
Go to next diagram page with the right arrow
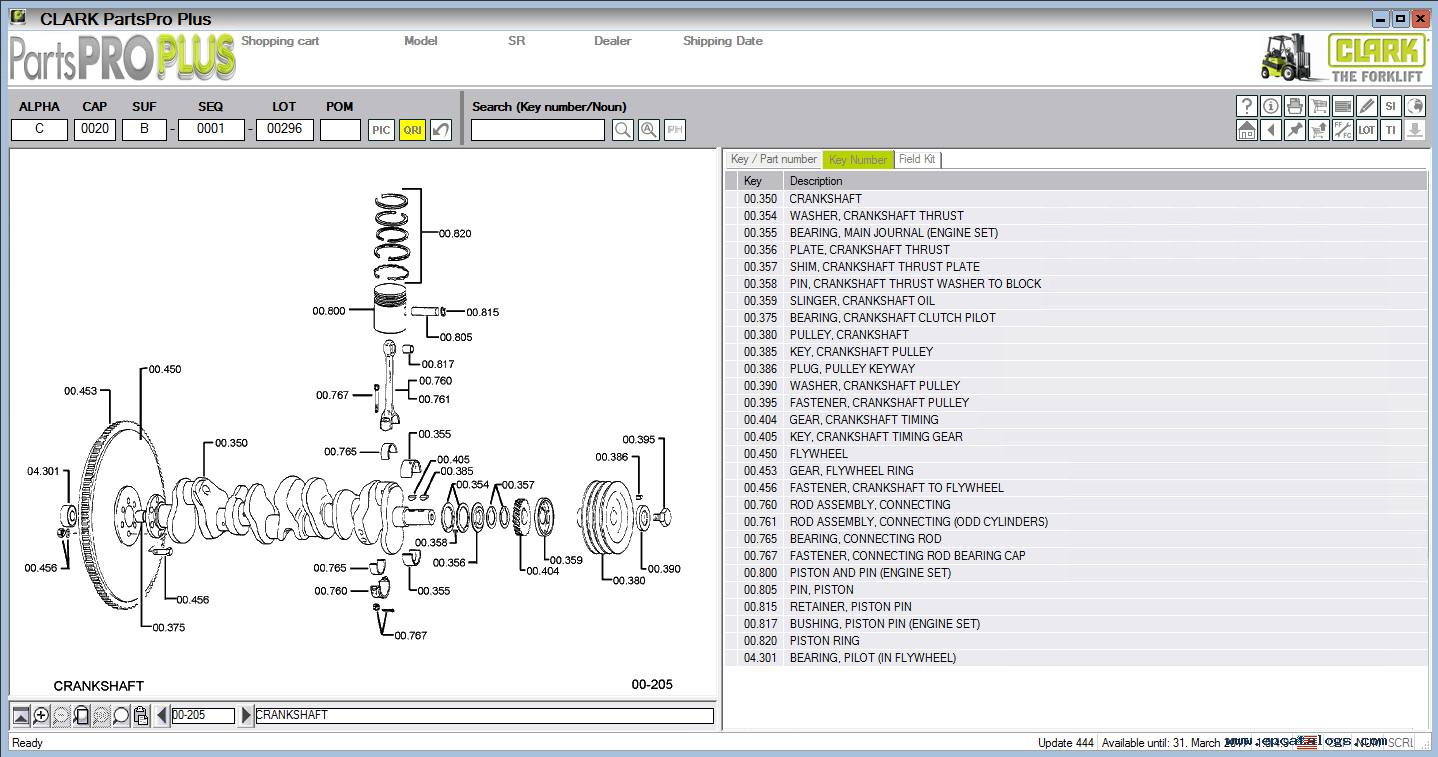(246, 715)
